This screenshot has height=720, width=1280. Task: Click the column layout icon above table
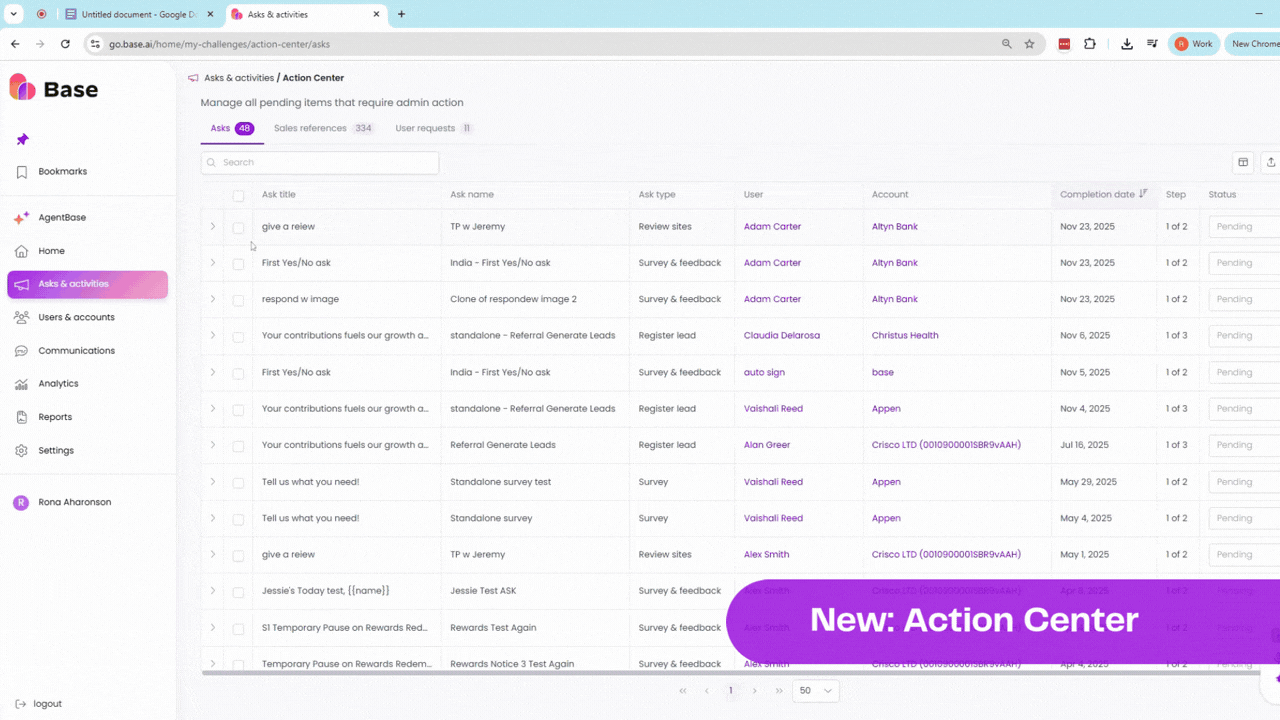[1243, 162]
